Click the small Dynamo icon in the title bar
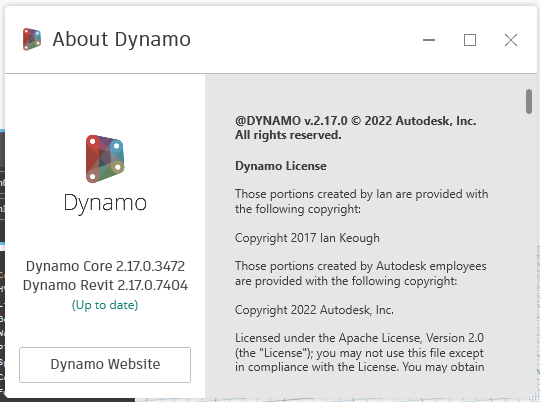This screenshot has width=540, height=402. coord(32,39)
